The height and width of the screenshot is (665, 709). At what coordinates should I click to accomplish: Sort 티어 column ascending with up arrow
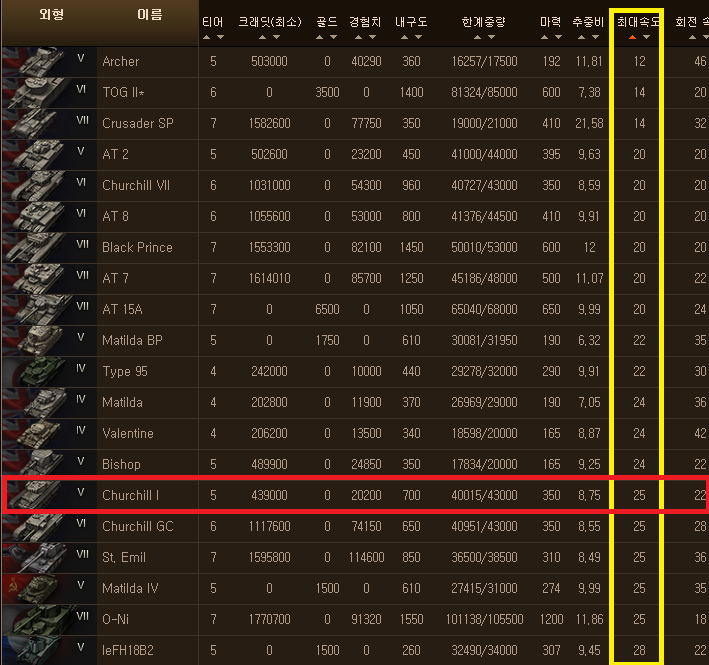click(207, 37)
